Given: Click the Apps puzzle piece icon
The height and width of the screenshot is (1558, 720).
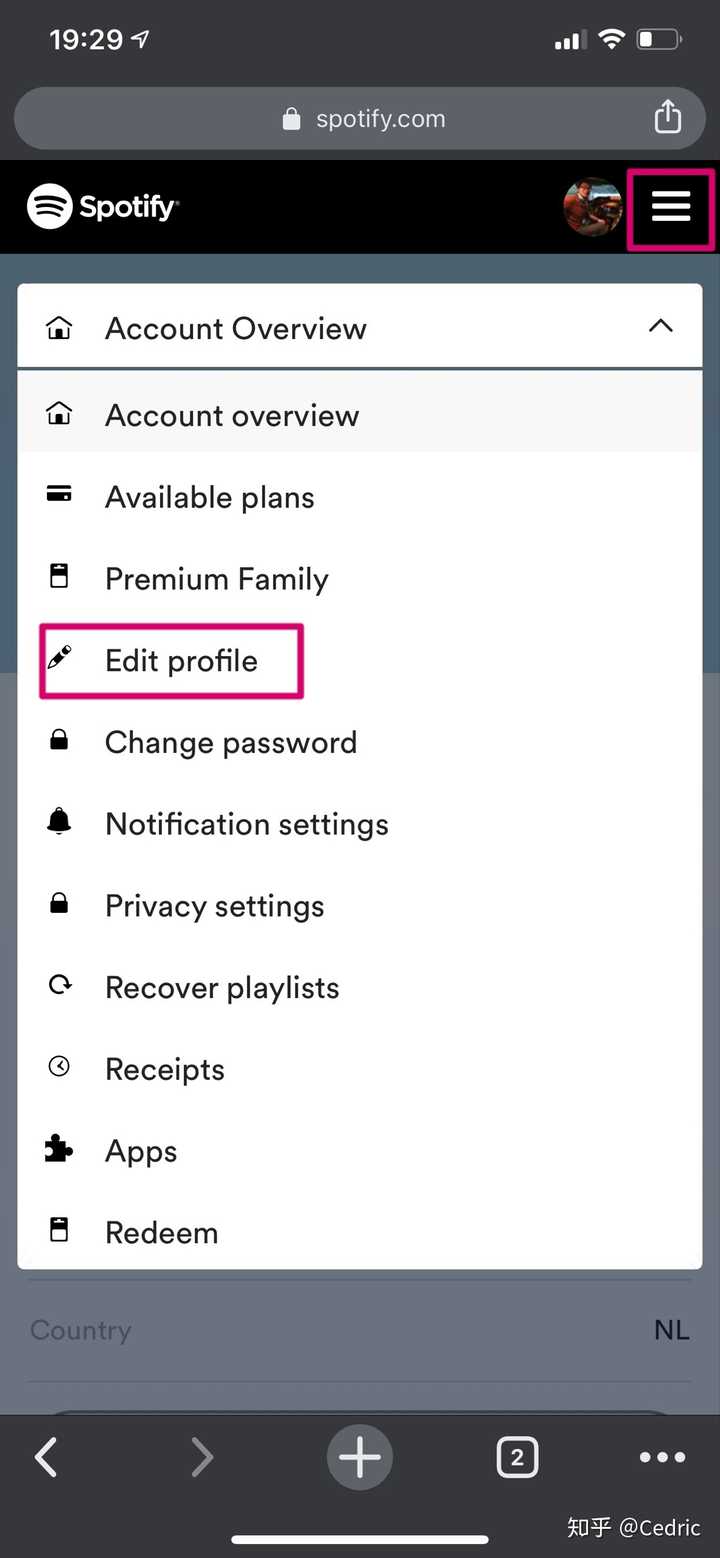Looking at the screenshot, I should [x=60, y=1149].
